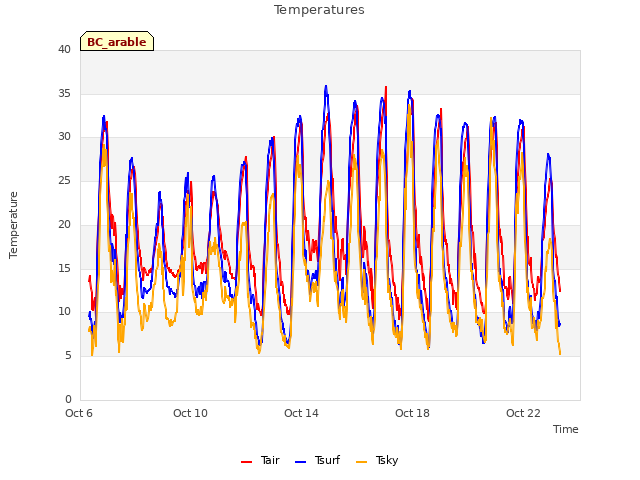Viewport: 640px width, 480px height.
Task: Toggle the Tsurf series in the legend
Action: click(x=317, y=460)
